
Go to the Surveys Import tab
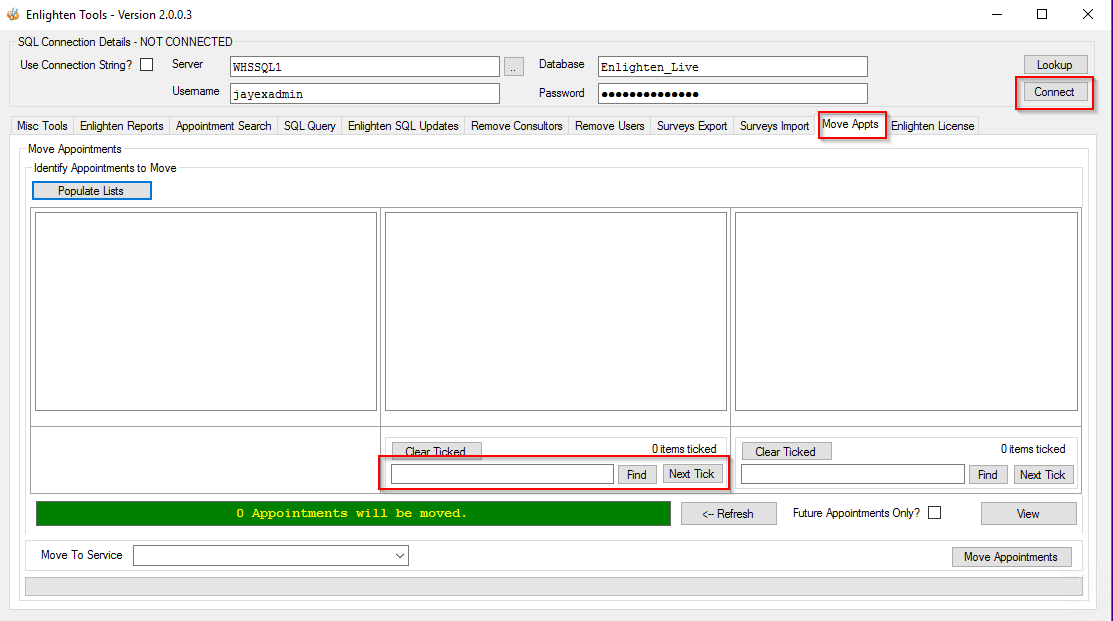[774, 126]
